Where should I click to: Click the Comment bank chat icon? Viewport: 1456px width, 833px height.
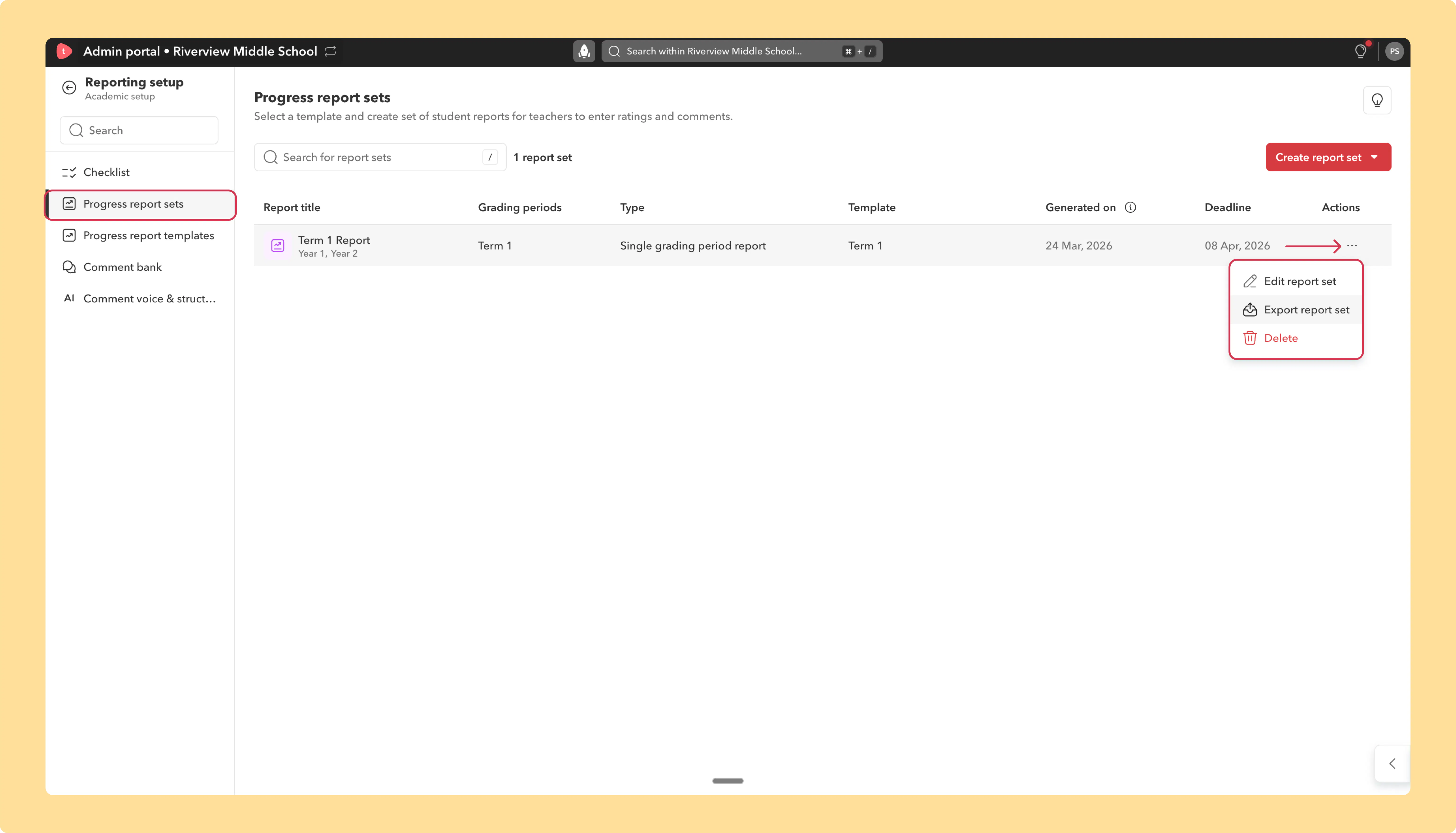[x=69, y=267]
